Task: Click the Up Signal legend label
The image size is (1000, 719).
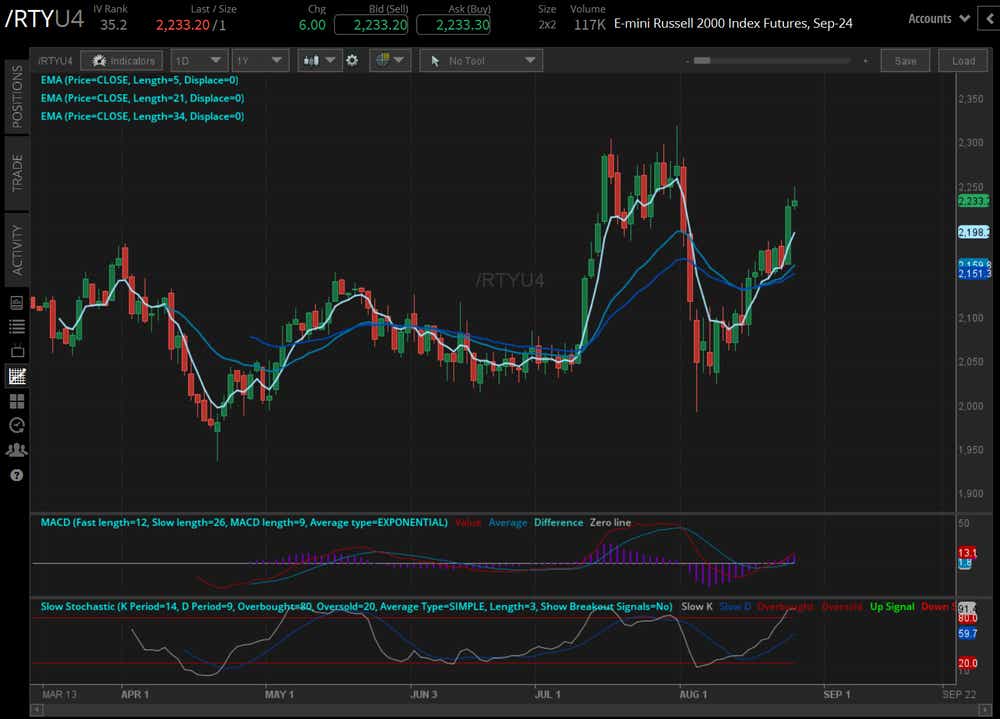Action: (892, 607)
